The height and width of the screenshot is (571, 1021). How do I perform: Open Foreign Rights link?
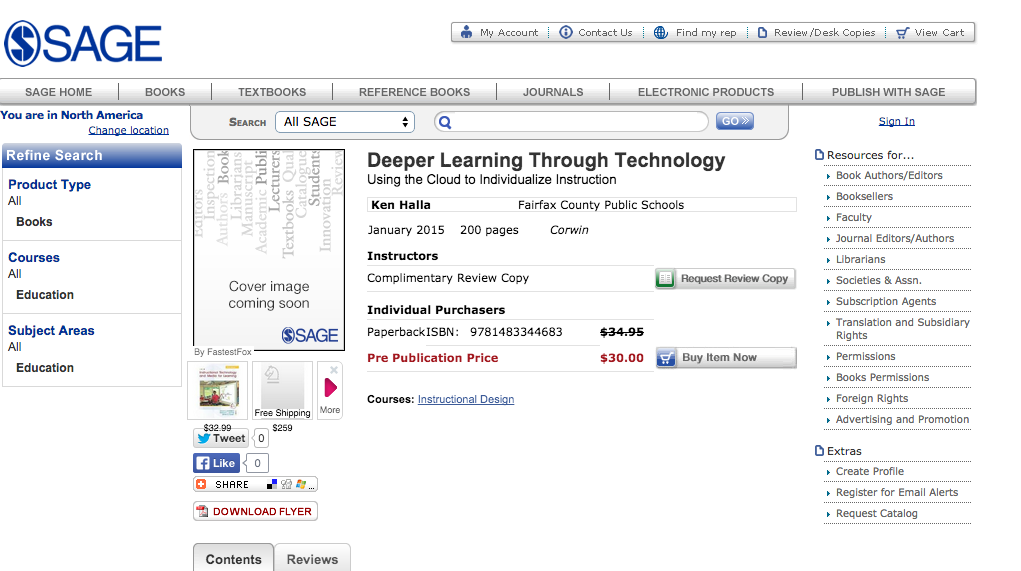tap(872, 398)
